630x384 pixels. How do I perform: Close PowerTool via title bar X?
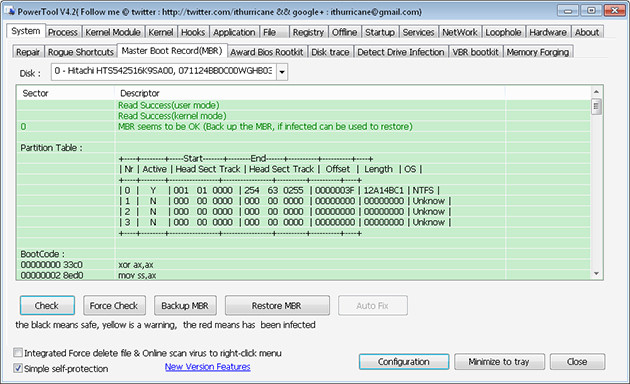[615, 11]
